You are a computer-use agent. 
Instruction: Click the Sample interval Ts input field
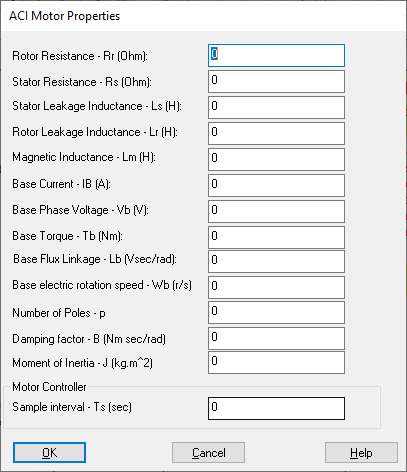[x=276, y=408]
